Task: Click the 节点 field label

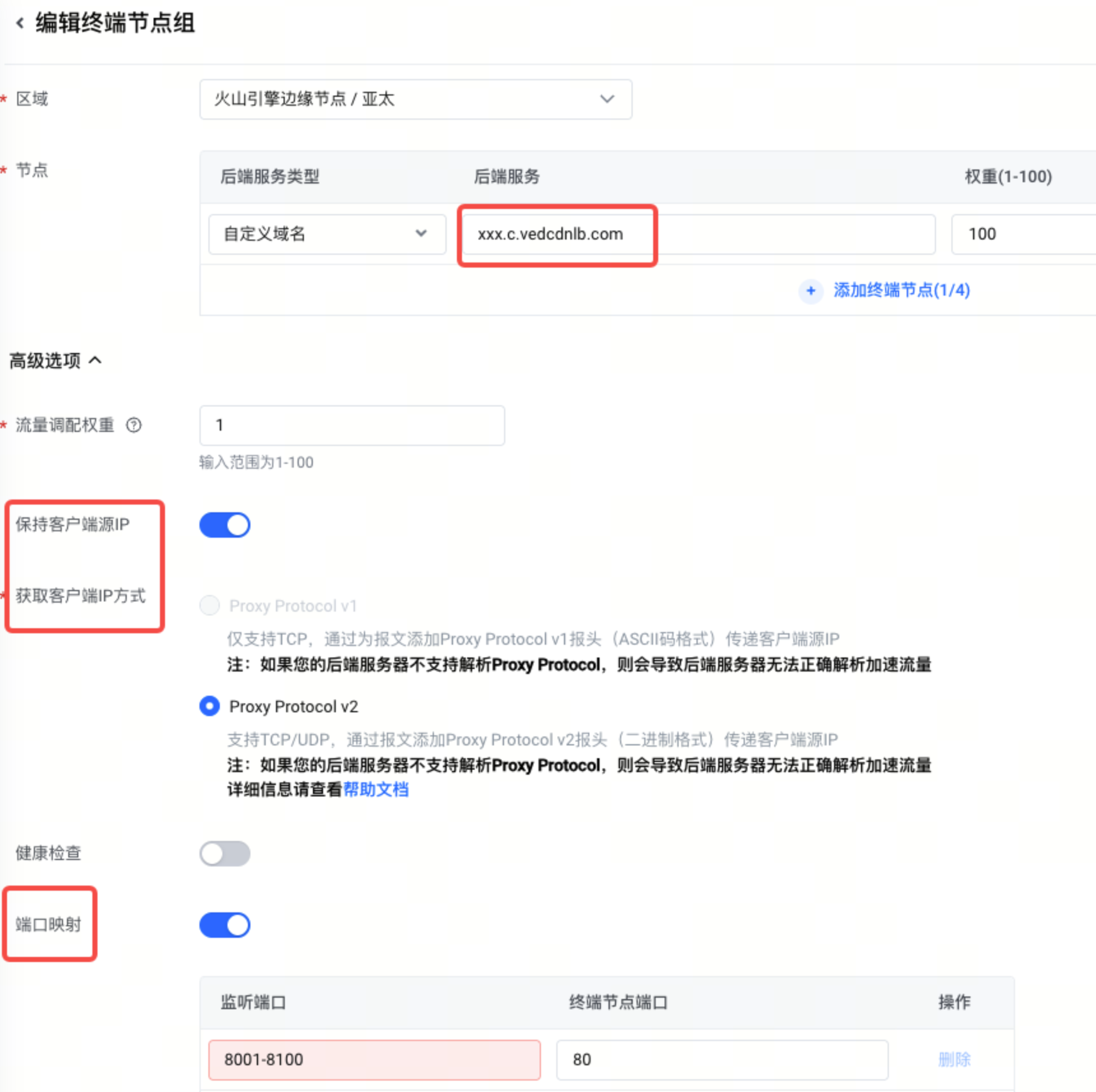Action: click(32, 170)
